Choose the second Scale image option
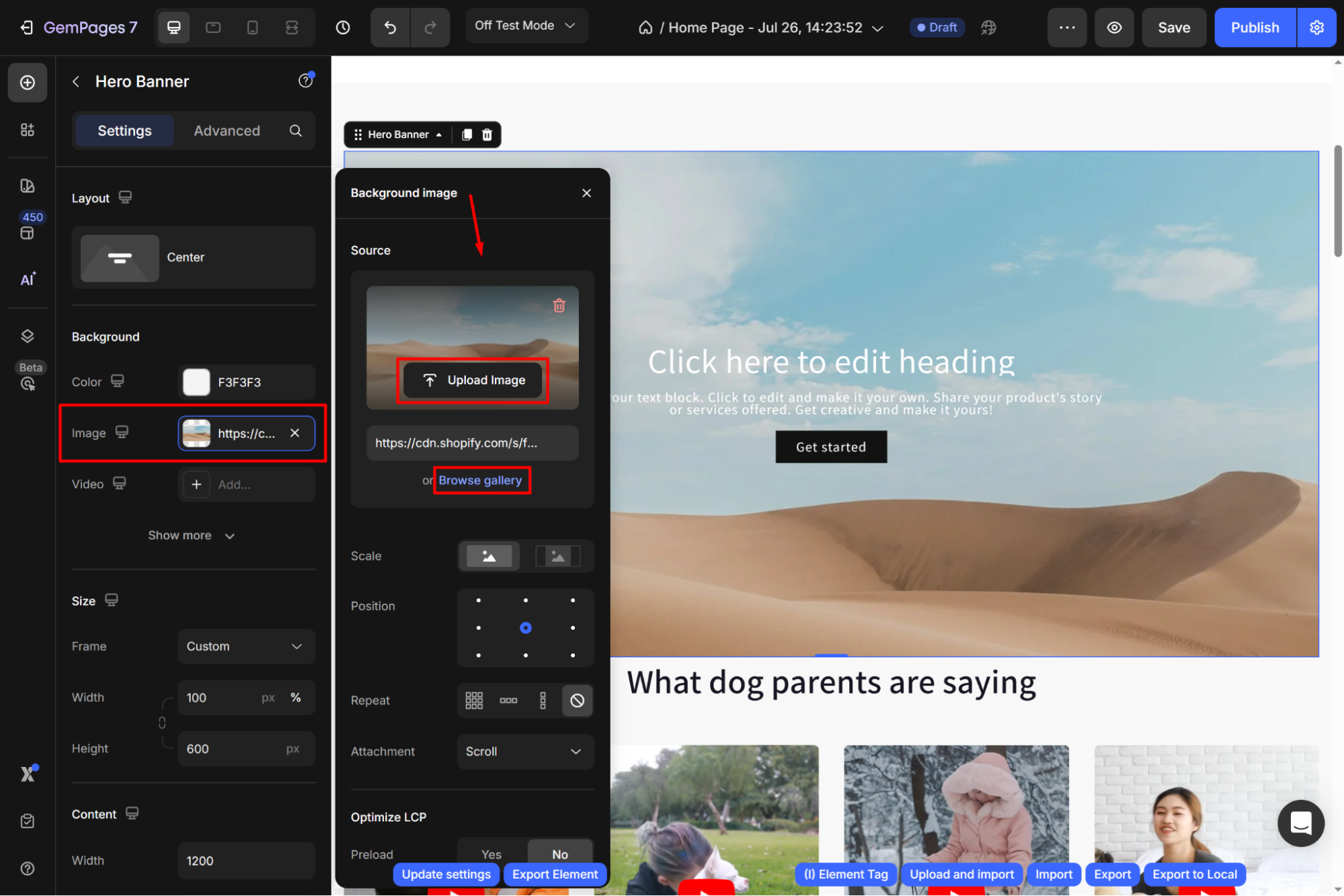This screenshot has width=1344, height=896. pos(557,557)
